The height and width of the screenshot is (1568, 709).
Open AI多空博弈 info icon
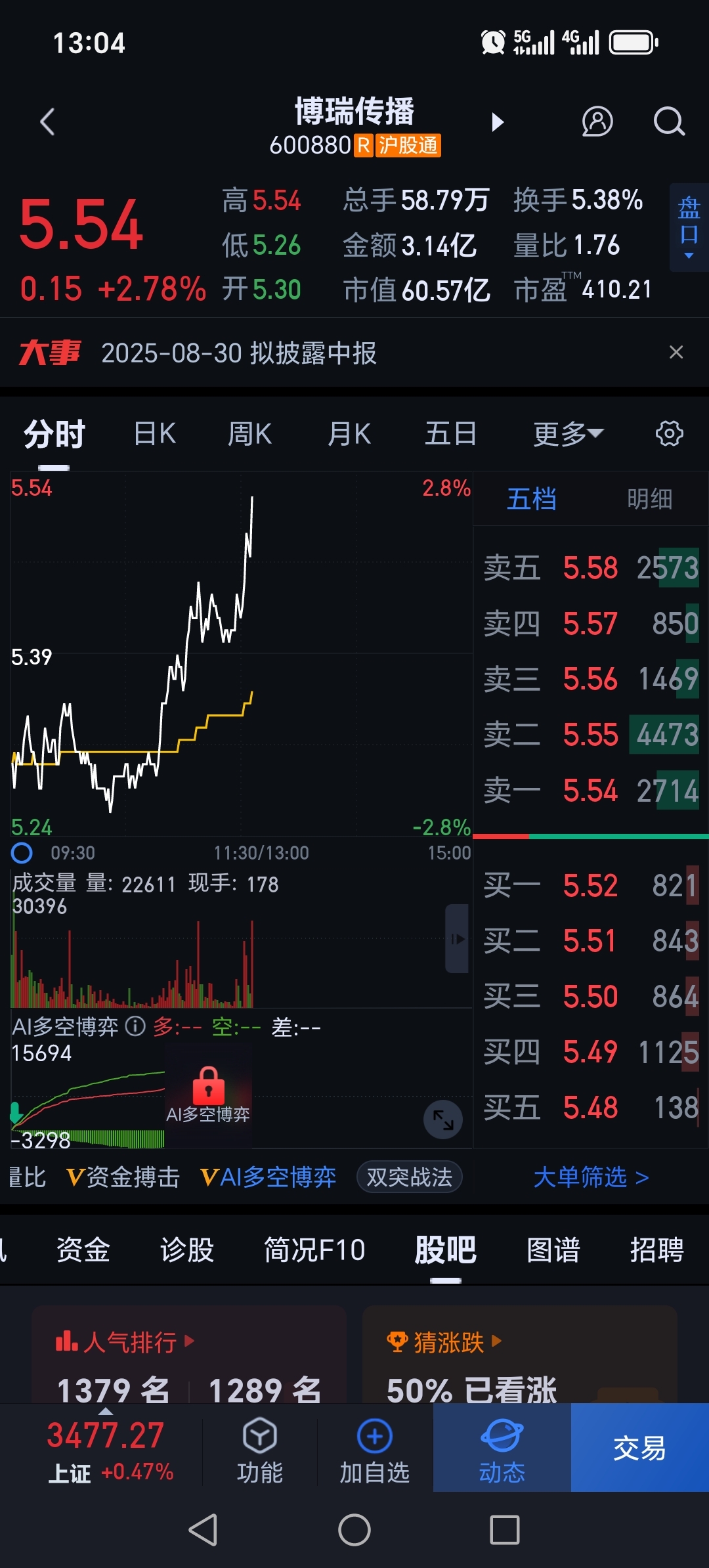[135, 1026]
